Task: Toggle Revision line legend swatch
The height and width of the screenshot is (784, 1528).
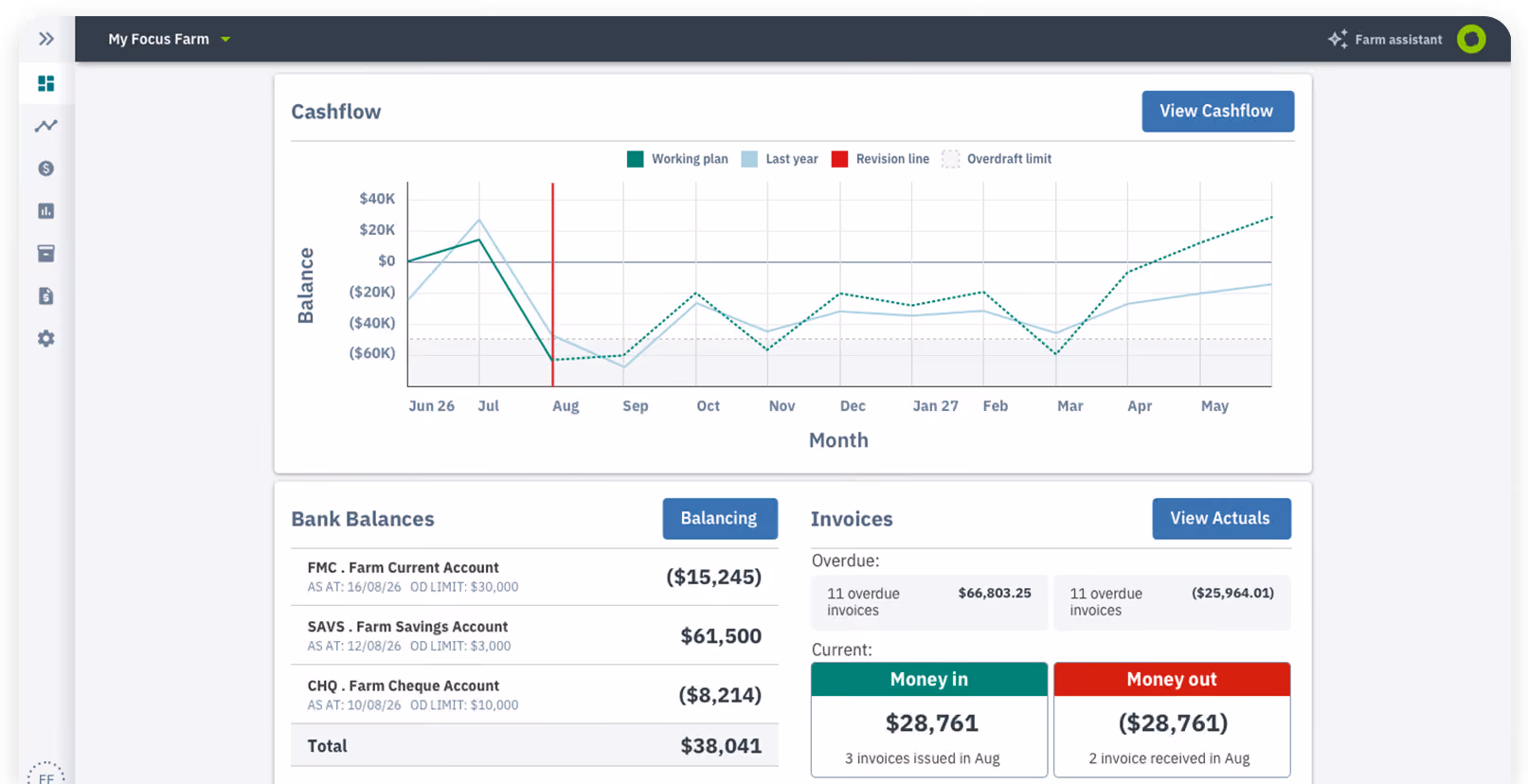Action: (x=839, y=159)
